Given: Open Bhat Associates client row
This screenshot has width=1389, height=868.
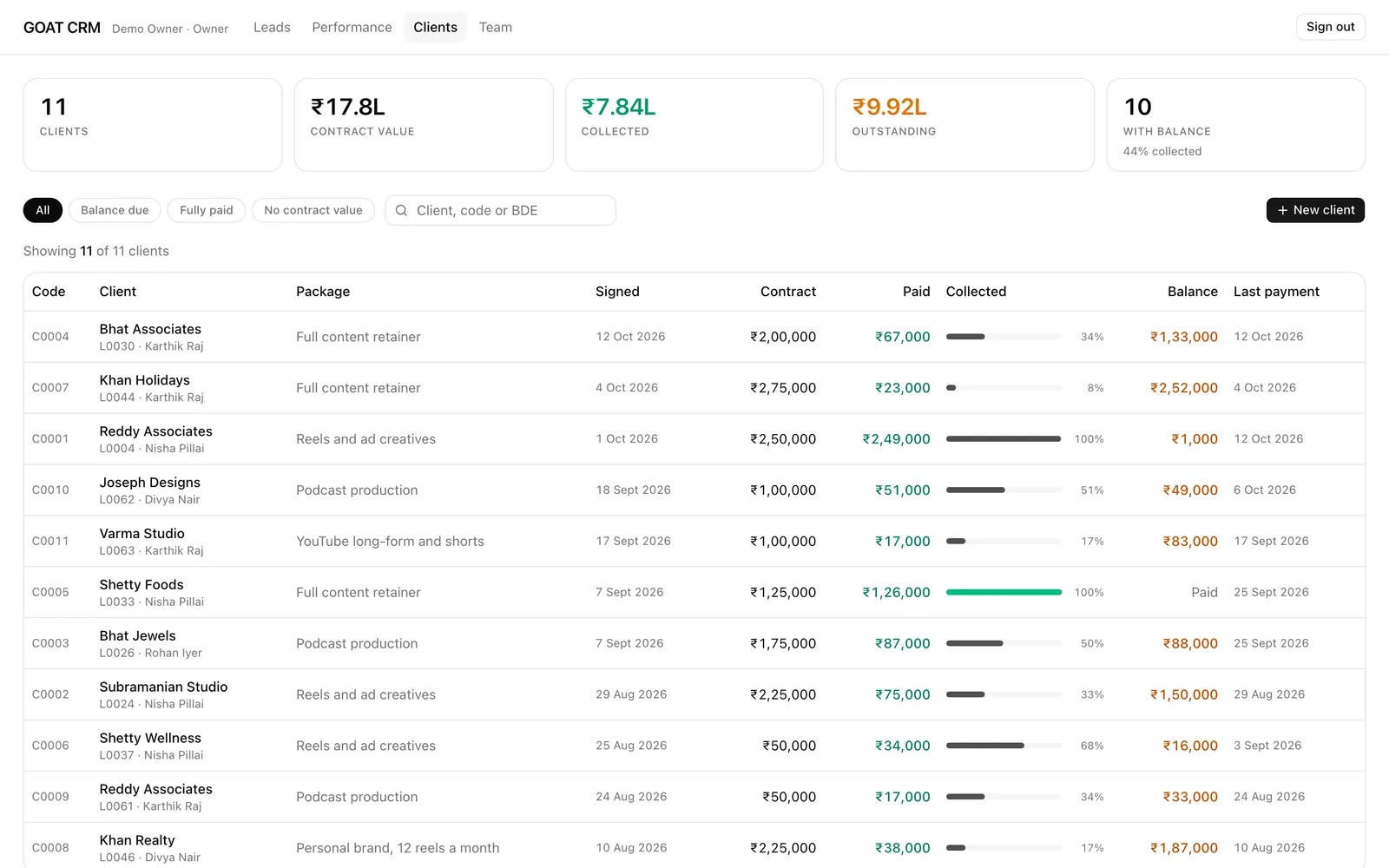Looking at the screenshot, I should point(694,337).
